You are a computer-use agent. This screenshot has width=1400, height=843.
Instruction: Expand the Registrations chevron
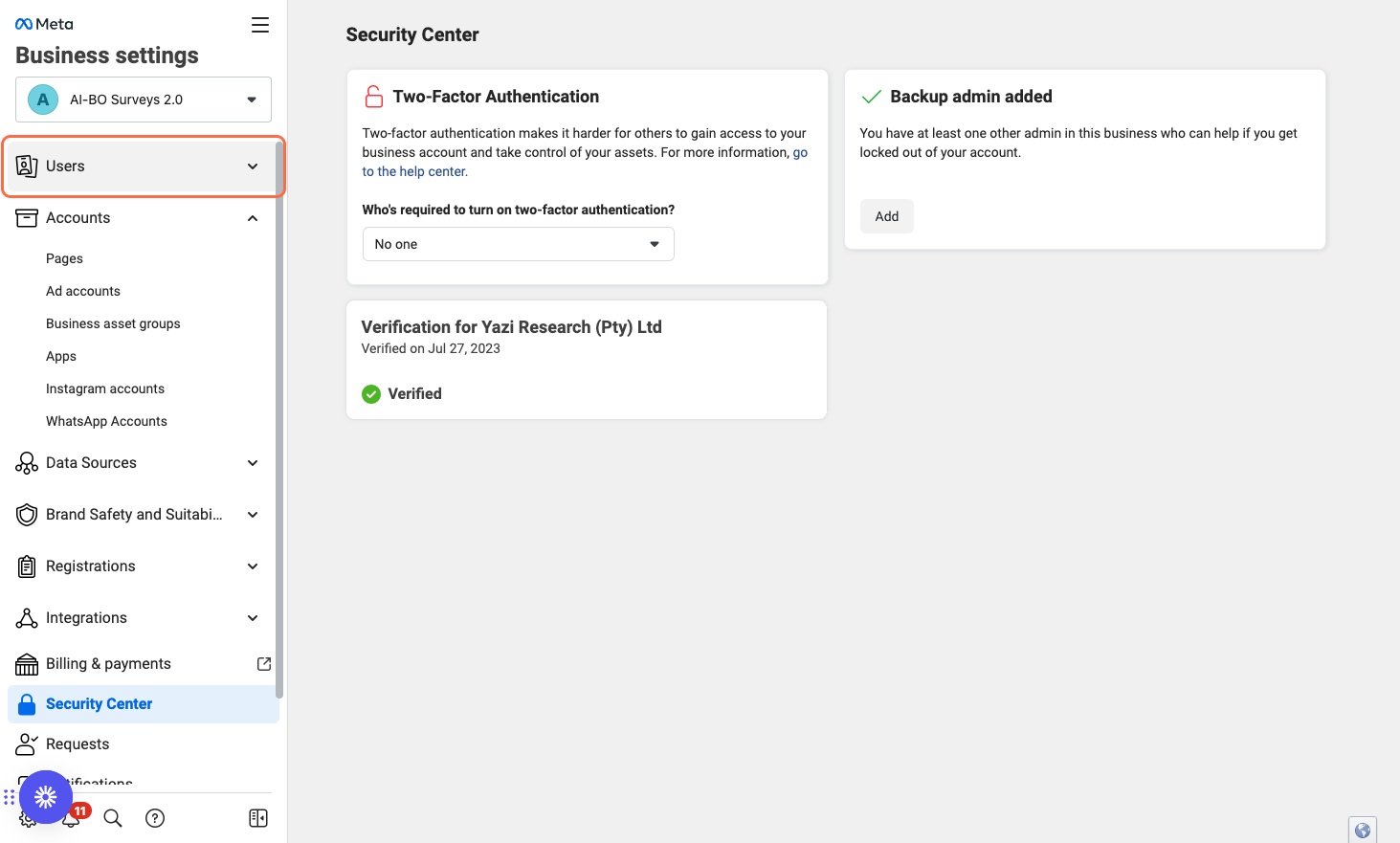[253, 566]
